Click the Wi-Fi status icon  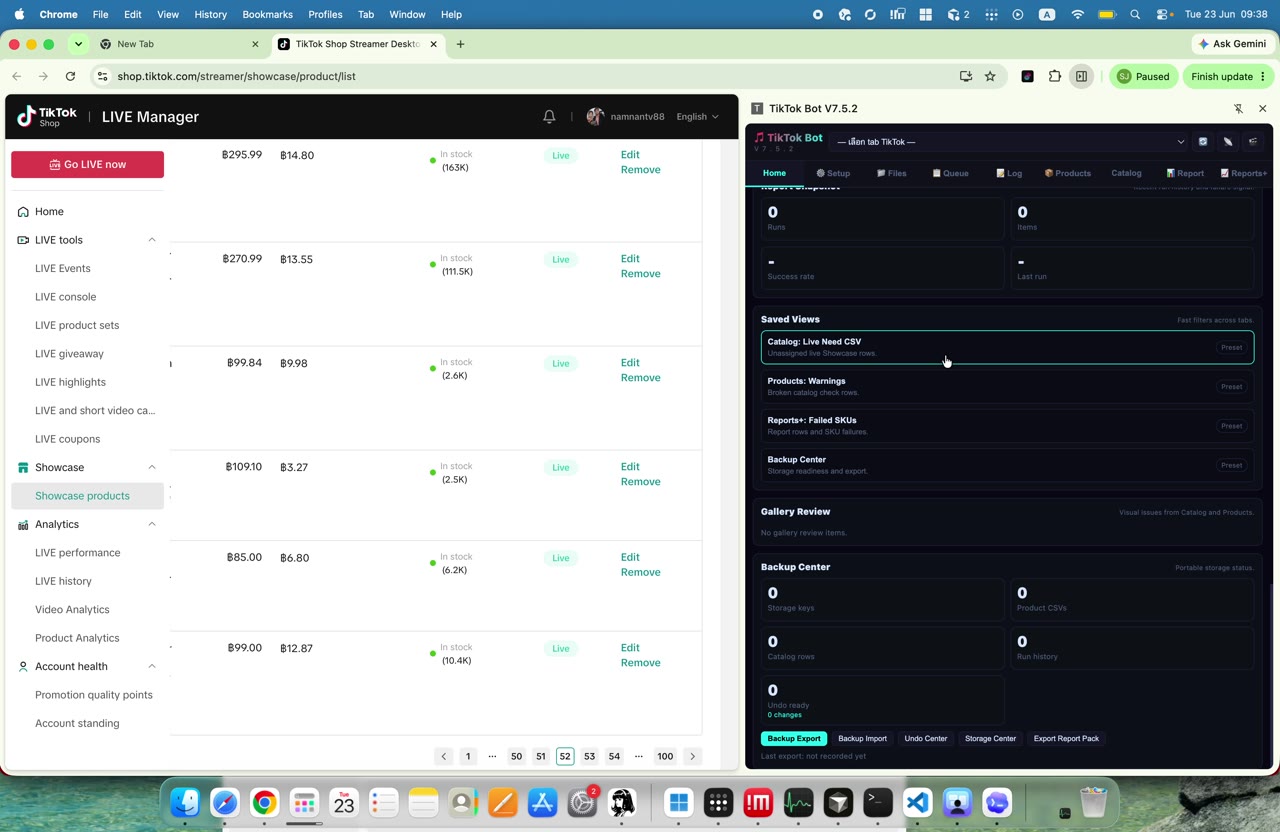tap(1077, 14)
